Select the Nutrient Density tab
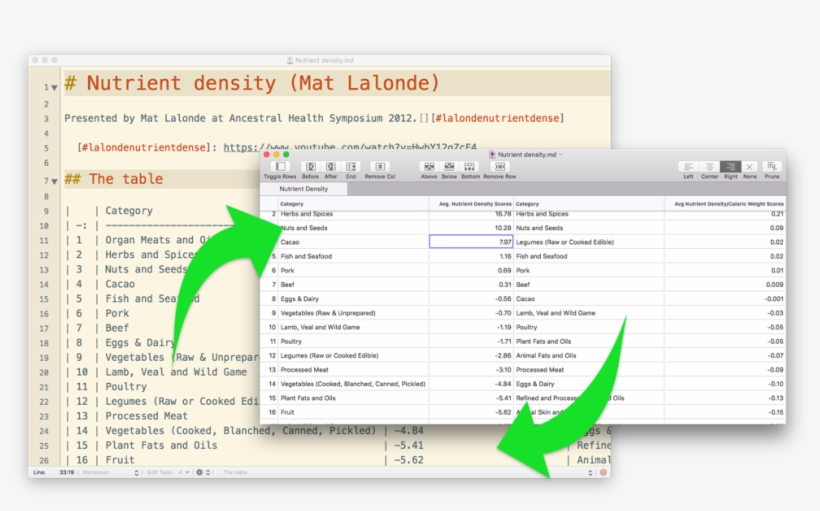This screenshot has height=511, width=820. [x=303, y=189]
